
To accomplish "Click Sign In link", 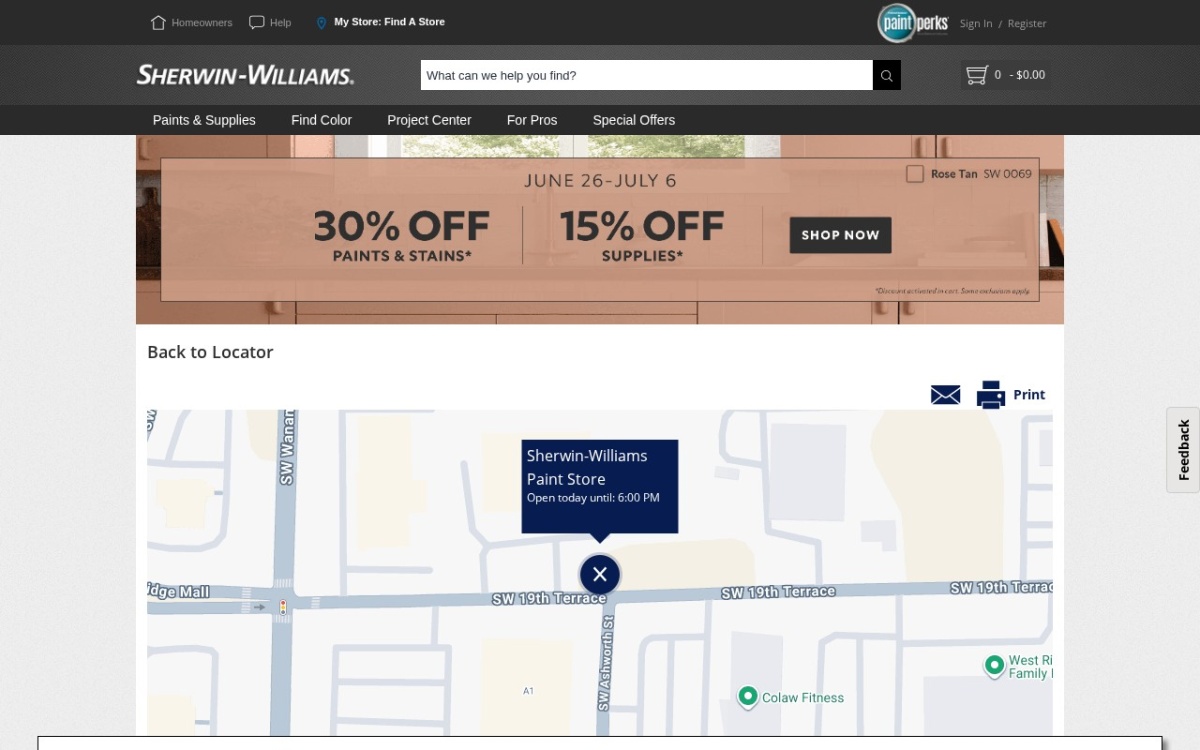I will click(x=976, y=24).
